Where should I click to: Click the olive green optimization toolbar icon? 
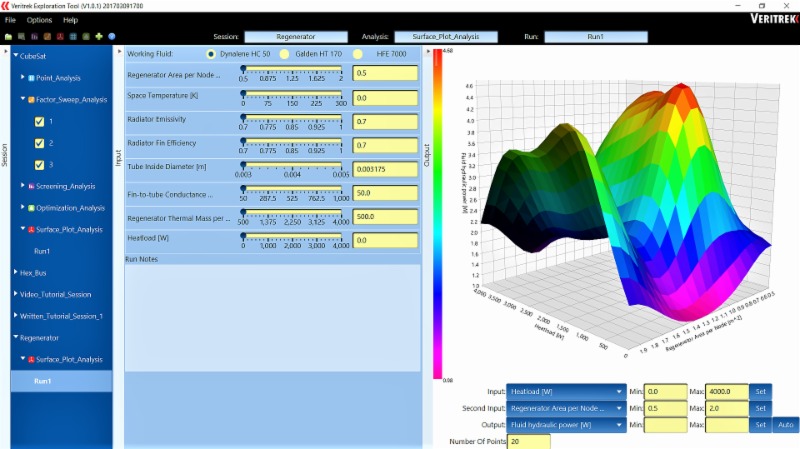pos(86,37)
